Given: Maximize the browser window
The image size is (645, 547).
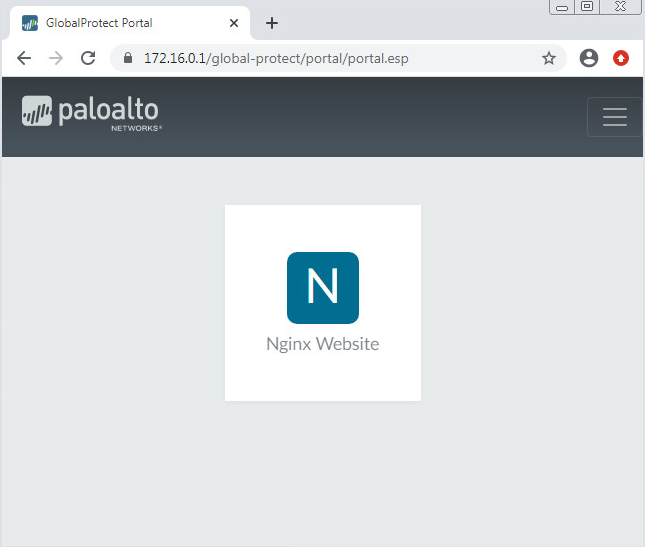Looking at the screenshot, I should point(587,7).
